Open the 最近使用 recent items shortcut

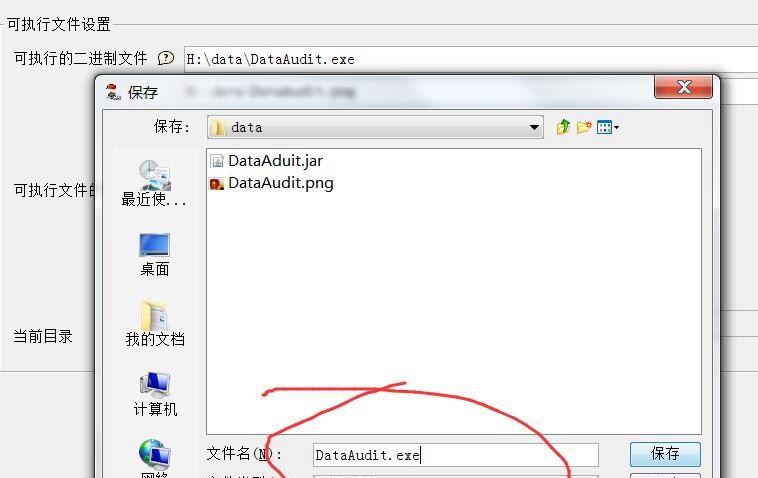154,184
